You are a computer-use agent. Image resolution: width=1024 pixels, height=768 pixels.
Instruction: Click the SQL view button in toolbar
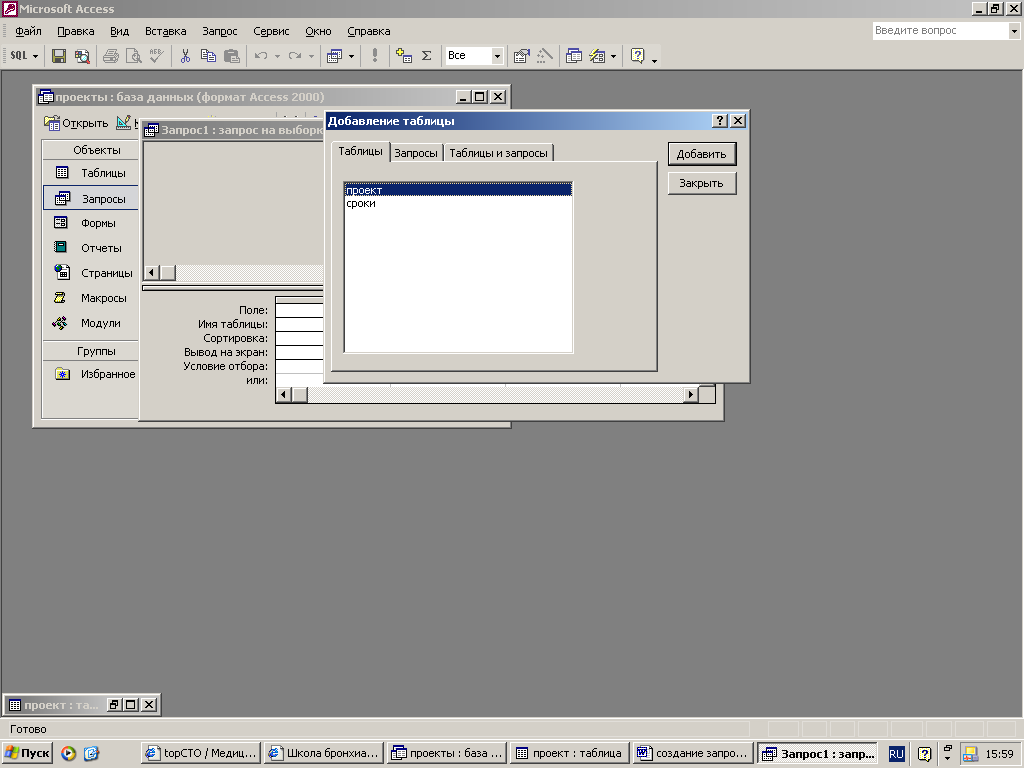click(19, 56)
